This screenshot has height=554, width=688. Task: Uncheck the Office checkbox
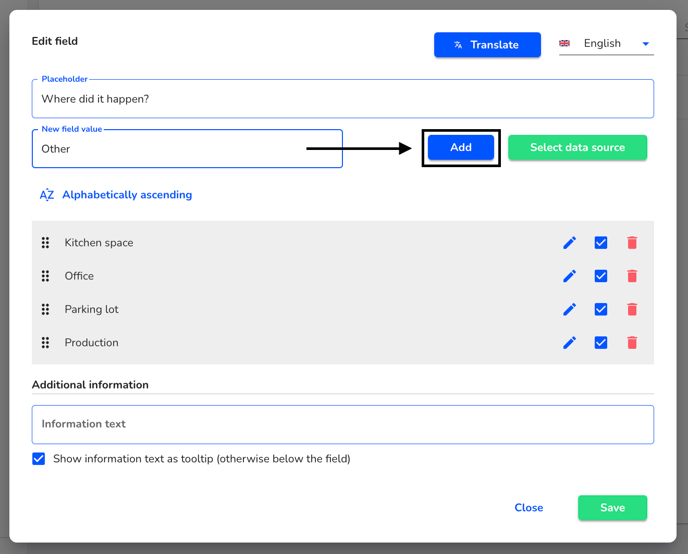pyautogui.click(x=601, y=276)
